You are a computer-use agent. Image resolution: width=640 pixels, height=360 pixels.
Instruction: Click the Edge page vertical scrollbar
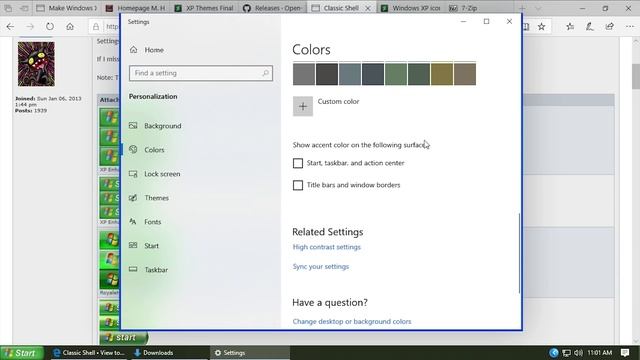636,76
